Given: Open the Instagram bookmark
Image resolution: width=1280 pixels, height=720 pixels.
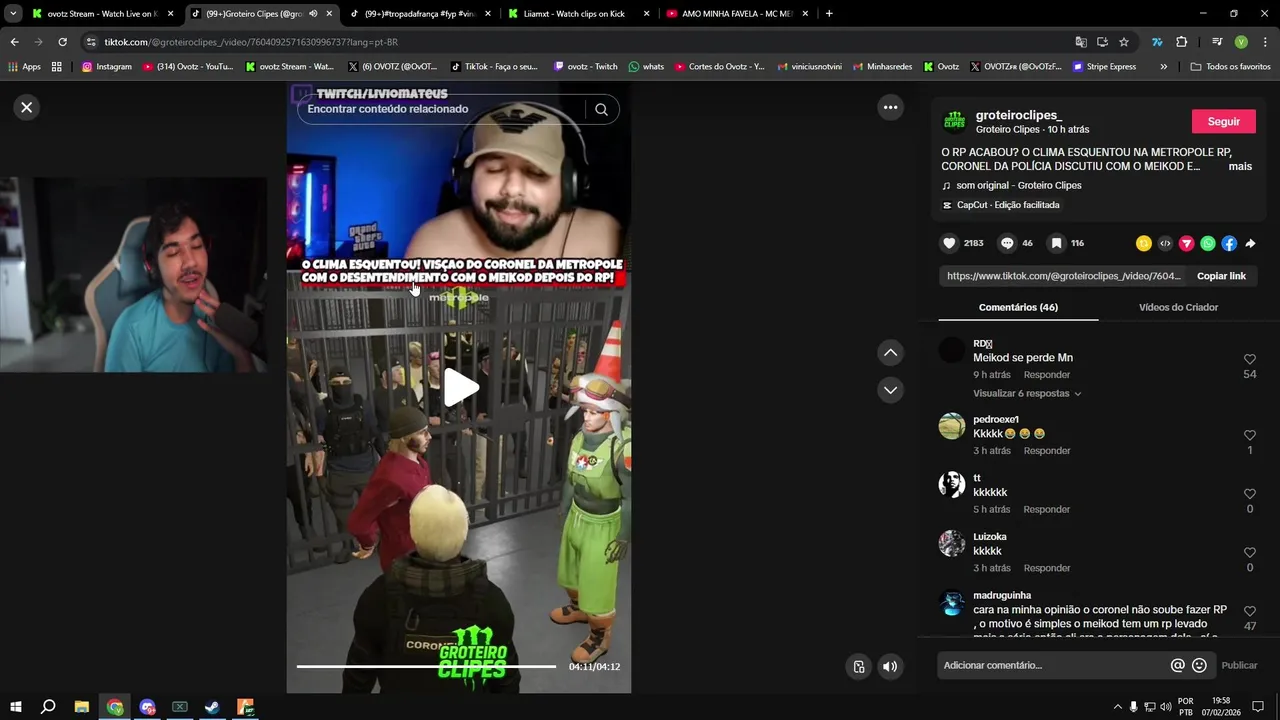Looking at the screenshot, I should pos(107,67).
